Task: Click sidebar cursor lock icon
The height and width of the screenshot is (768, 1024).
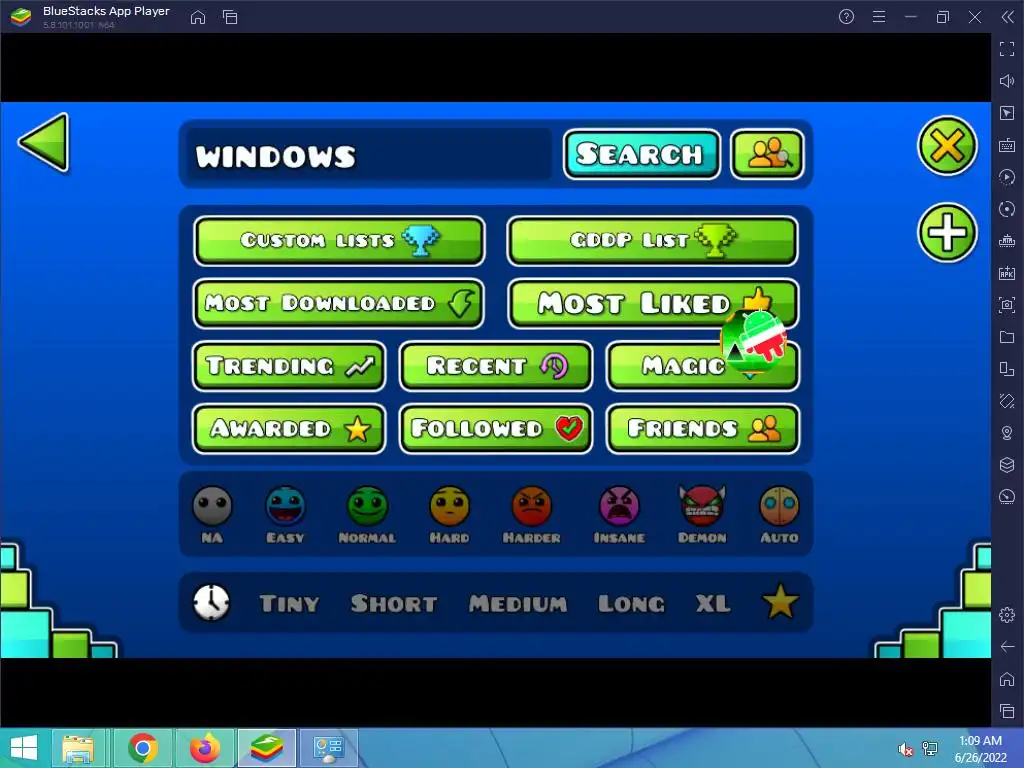Action: pos(1007,113)
